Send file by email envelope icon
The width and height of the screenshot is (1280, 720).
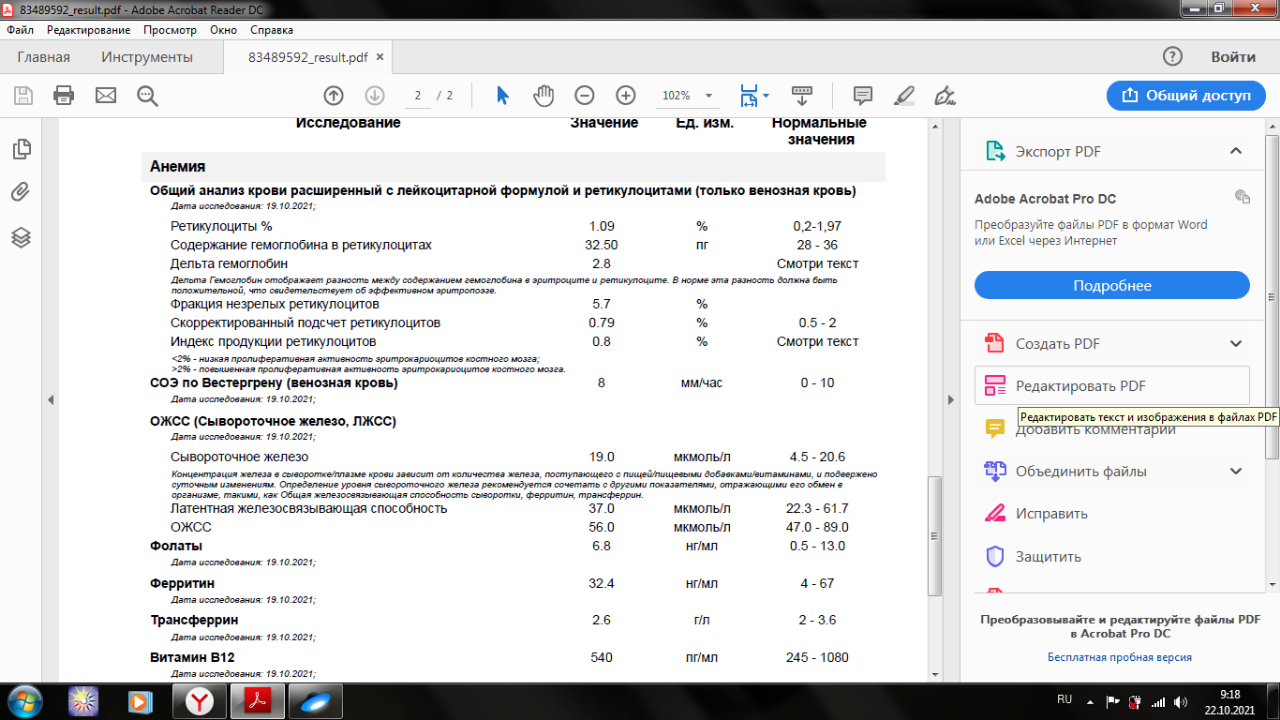106,96
